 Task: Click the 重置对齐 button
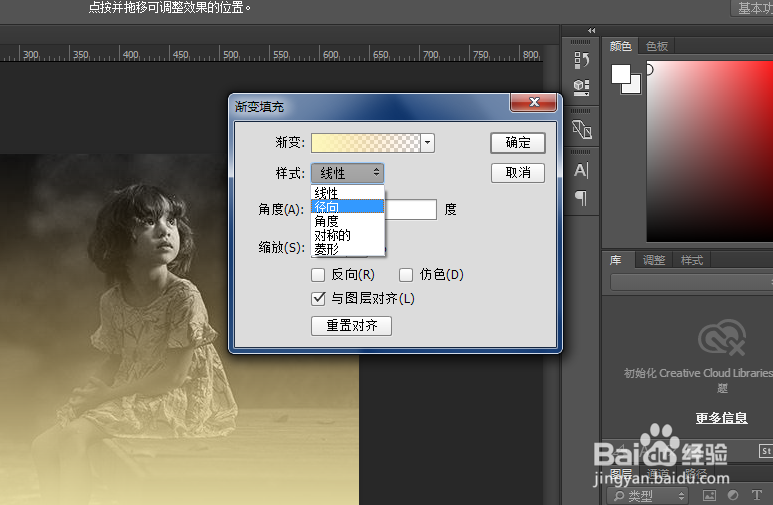click(x=351, y=325)
